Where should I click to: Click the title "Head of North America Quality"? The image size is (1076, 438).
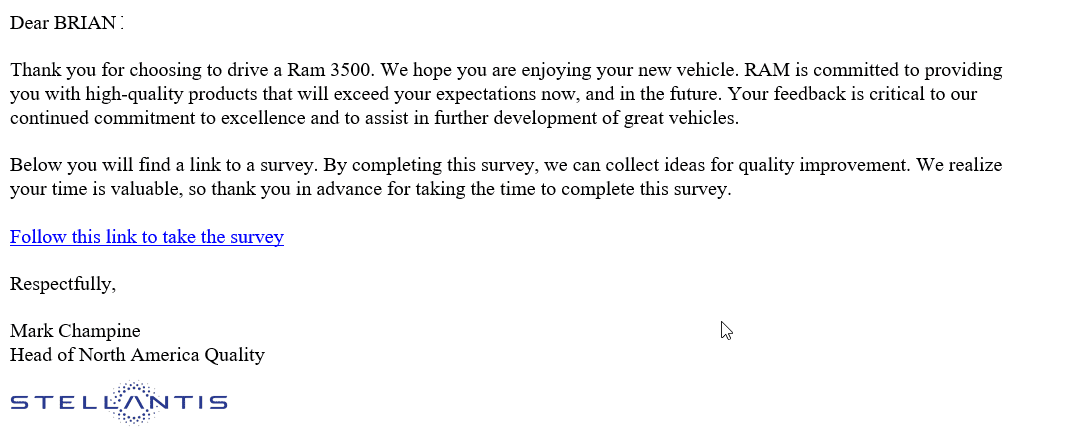pyautogui.click(x=137, y=355)
